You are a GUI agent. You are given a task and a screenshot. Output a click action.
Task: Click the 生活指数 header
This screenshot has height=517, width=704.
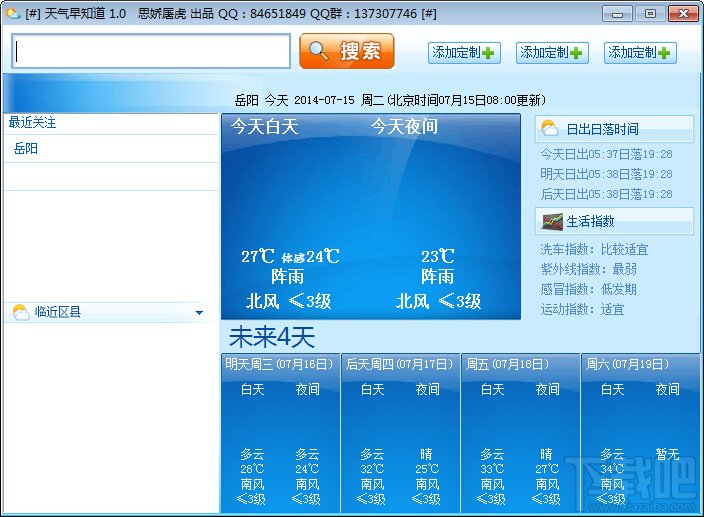pos(614,221)
